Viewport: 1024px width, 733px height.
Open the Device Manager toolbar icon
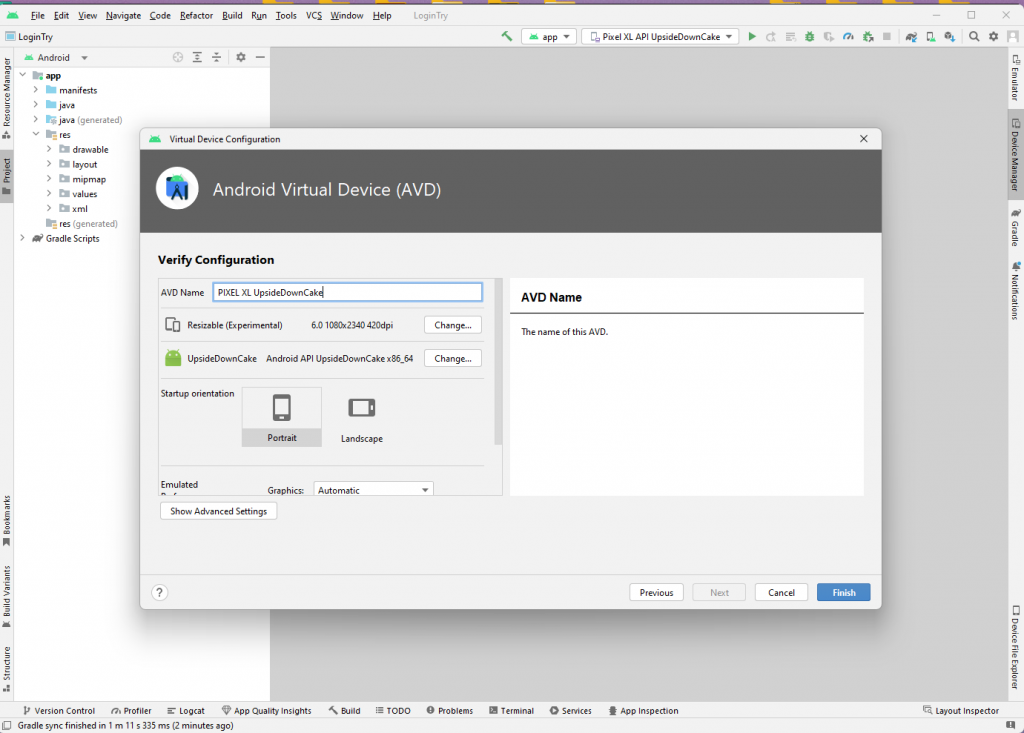tap(931, 37)
